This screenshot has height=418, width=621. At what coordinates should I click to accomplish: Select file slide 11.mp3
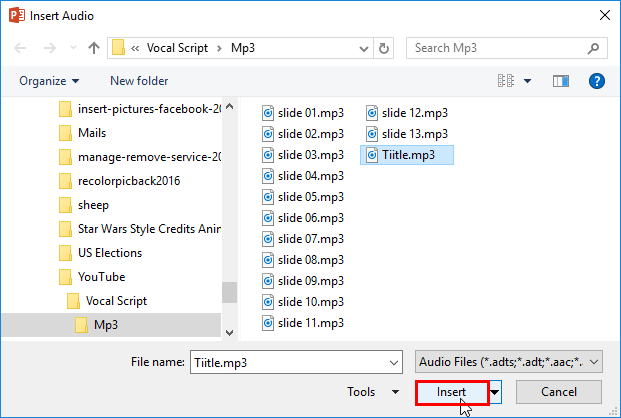tap(303, 323)
